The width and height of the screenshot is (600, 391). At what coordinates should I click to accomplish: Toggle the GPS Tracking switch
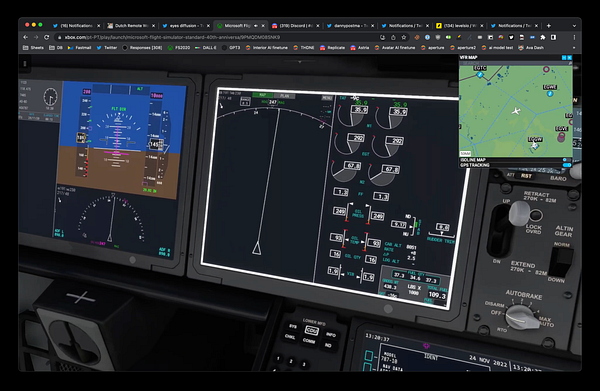click(x=567, y=165)
